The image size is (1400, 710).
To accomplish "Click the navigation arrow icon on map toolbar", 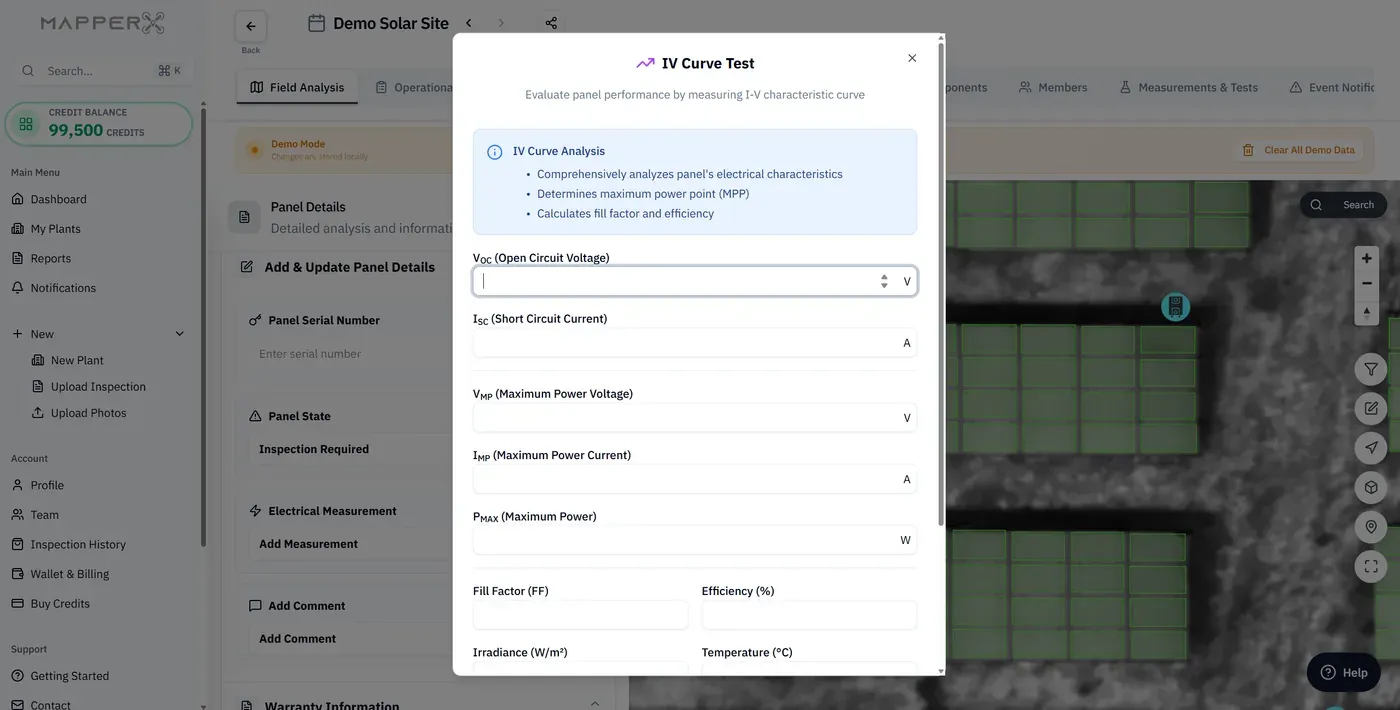I will pyautogui.click(x=1371, y=448).
